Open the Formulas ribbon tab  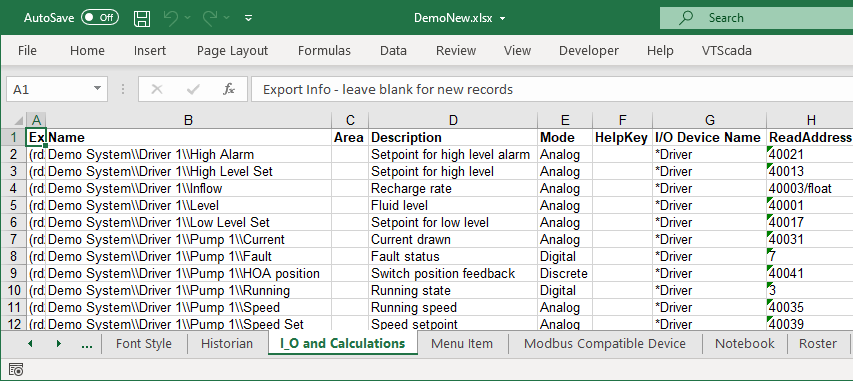324,51
